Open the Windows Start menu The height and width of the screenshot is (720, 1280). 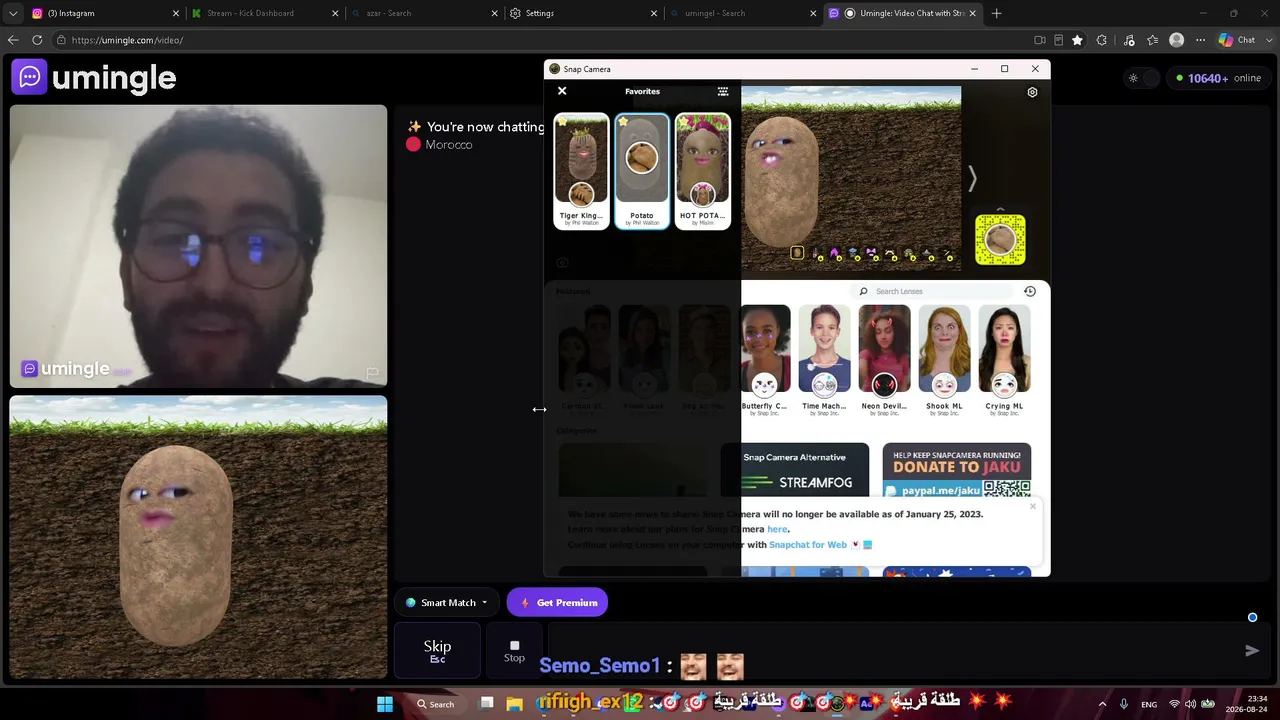click(x=385, y=704)
